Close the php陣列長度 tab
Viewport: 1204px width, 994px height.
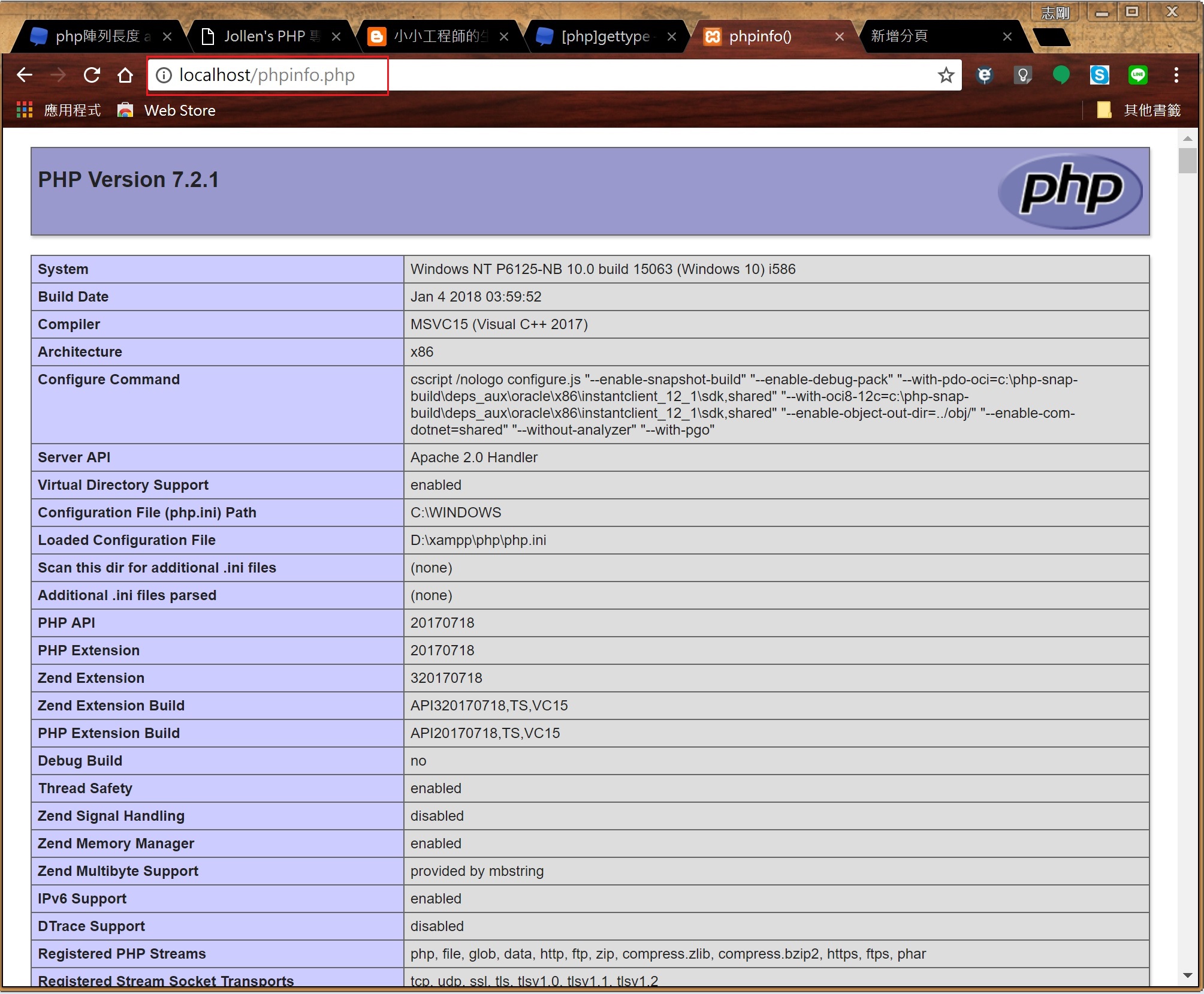click(168, 37)
